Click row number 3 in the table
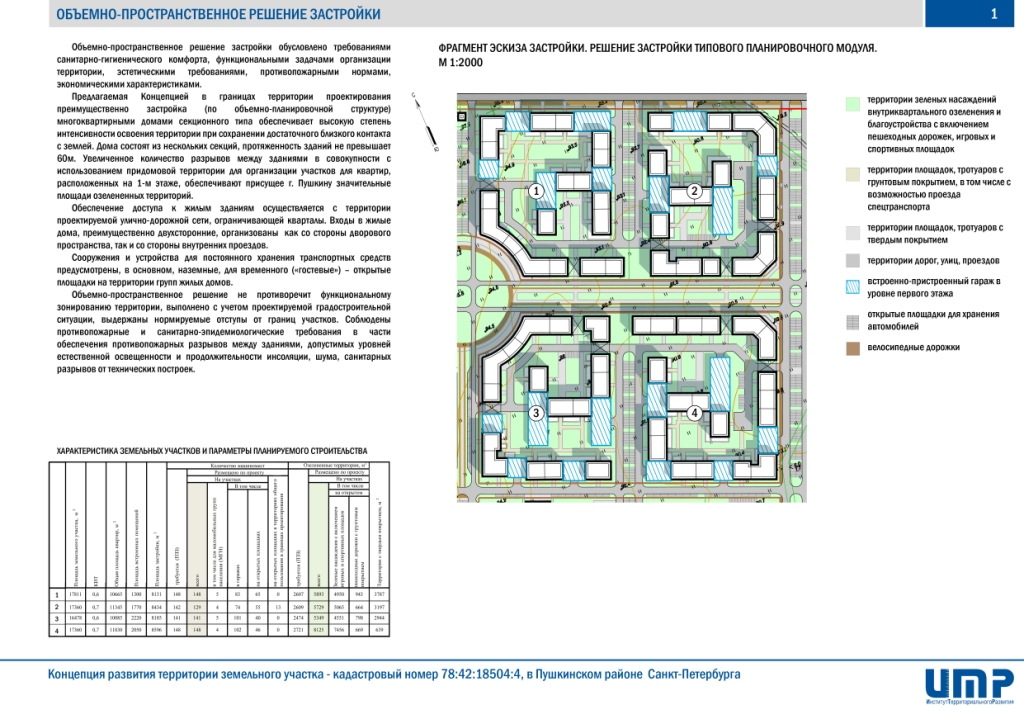Screen dimensions: 1024x724 (x=57, y=619)
